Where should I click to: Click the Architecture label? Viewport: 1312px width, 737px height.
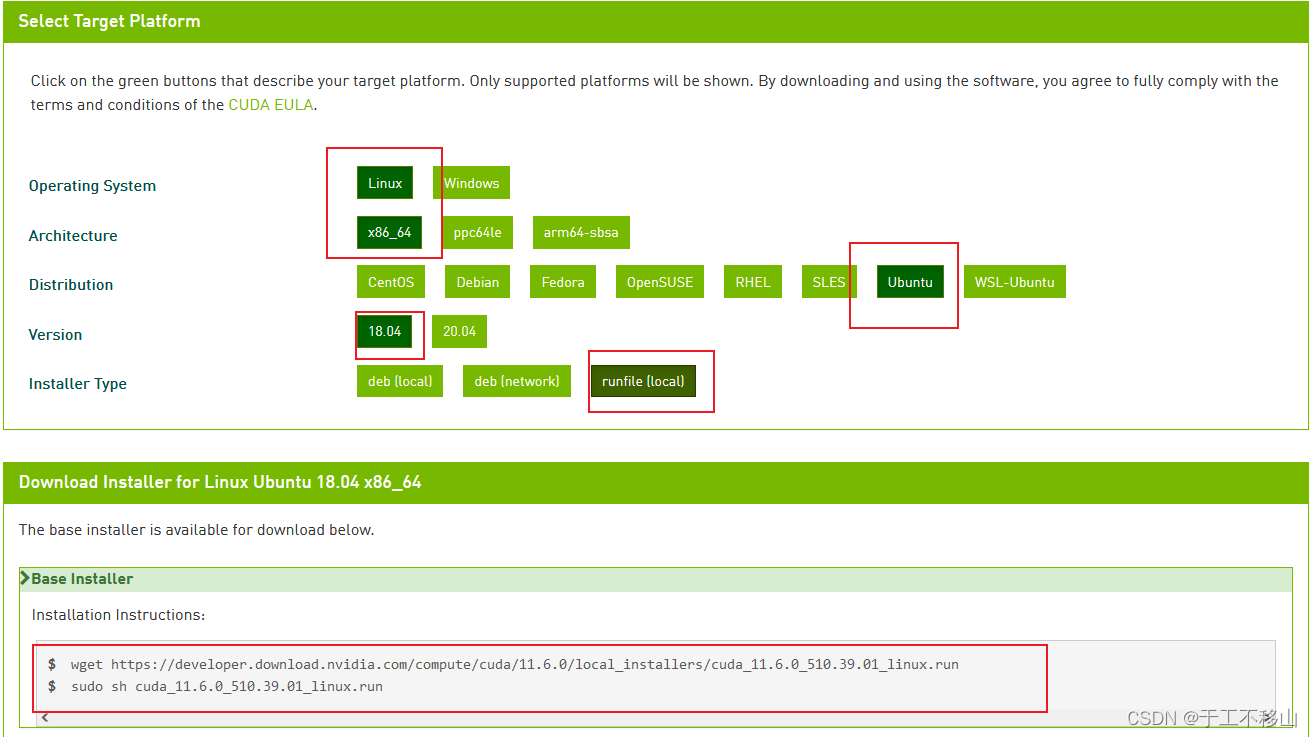click(x=73, y=236)
